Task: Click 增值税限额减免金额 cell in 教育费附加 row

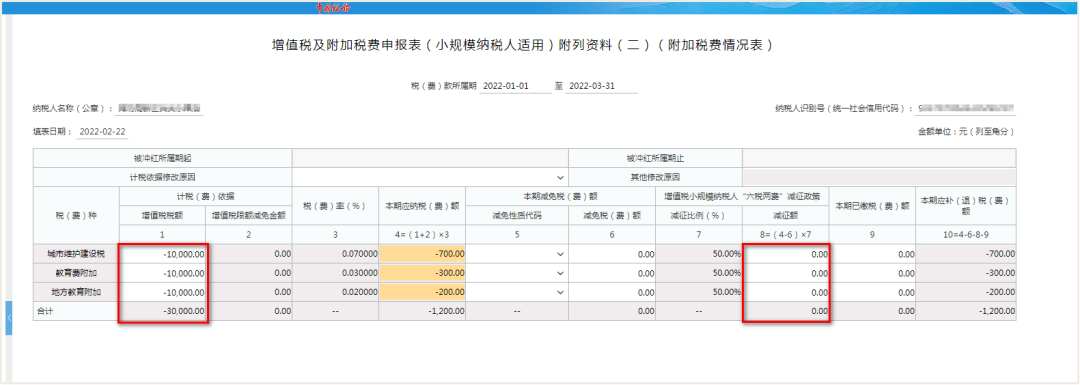Action: [249, 273]
